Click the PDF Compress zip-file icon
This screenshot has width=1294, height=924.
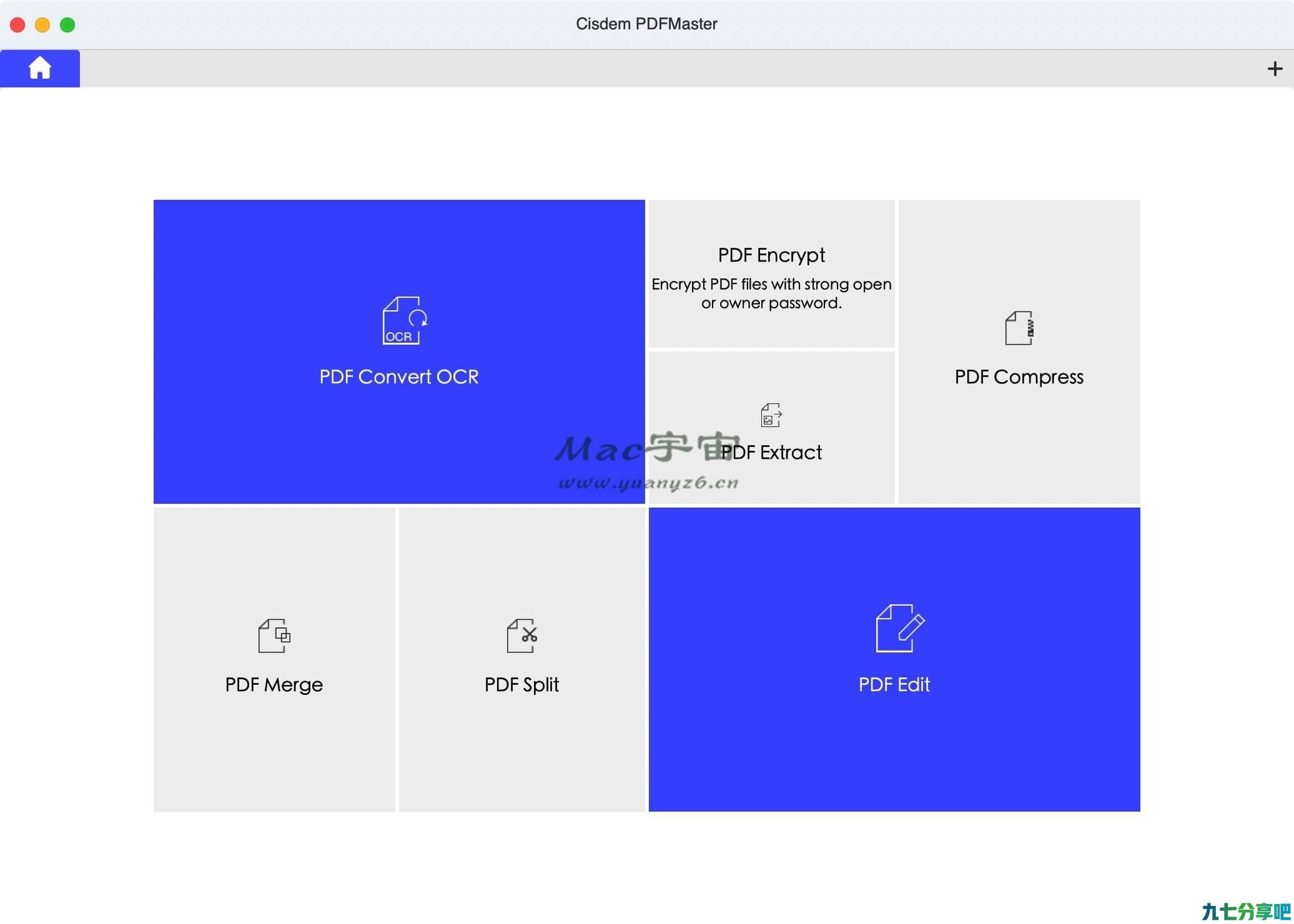click(x=1019, y=328)
